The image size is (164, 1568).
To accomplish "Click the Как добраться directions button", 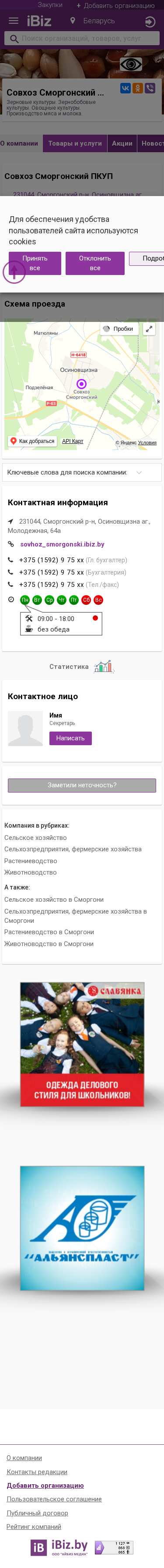I will (33, 441).
